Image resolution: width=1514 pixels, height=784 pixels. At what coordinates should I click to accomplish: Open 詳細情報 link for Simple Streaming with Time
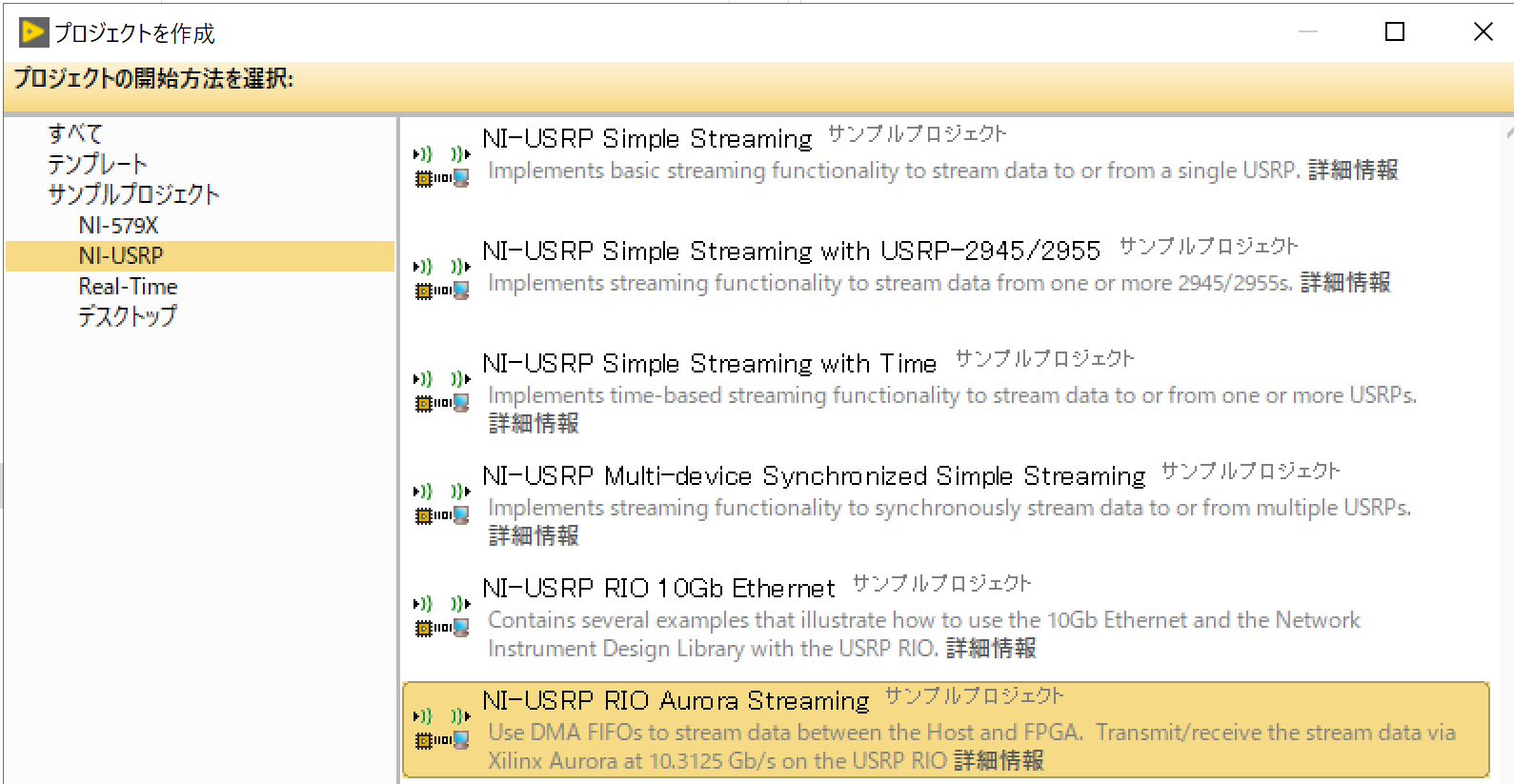tap(534, 424)
